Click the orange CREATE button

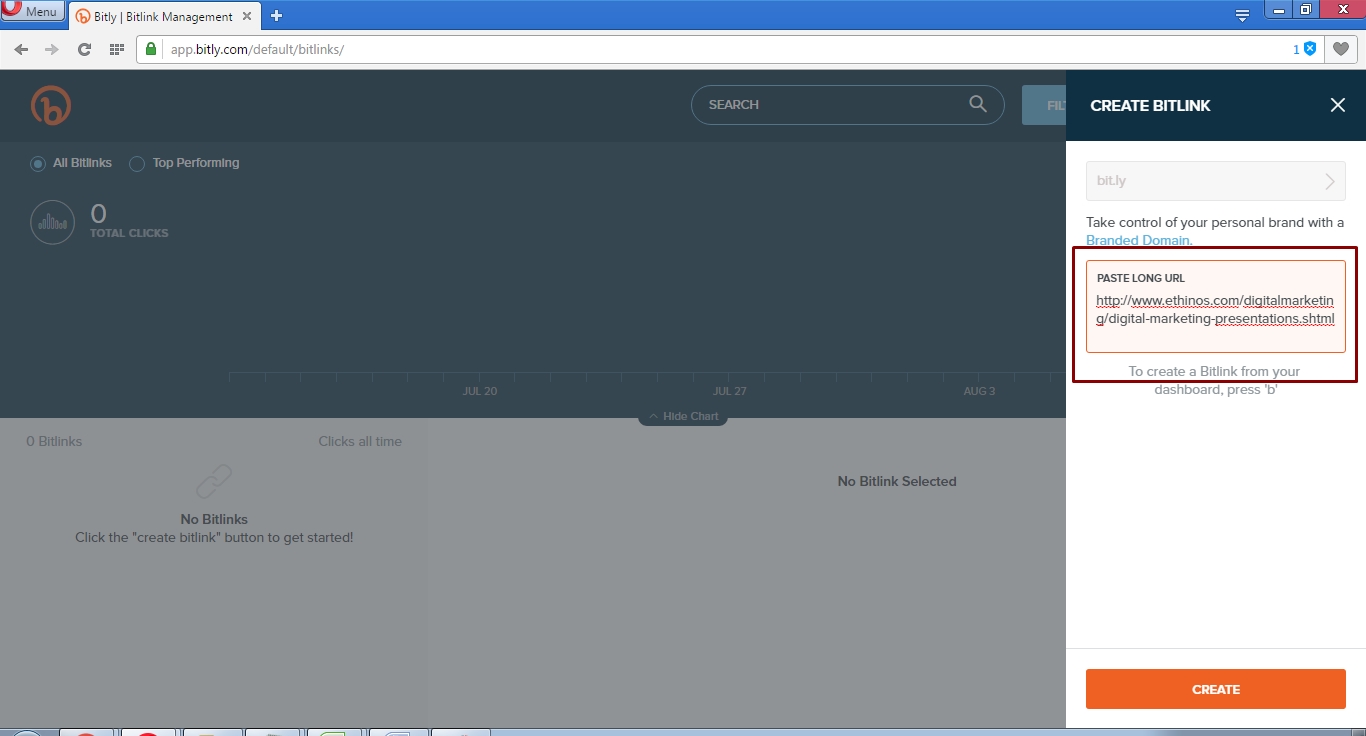coord(1216,689)
